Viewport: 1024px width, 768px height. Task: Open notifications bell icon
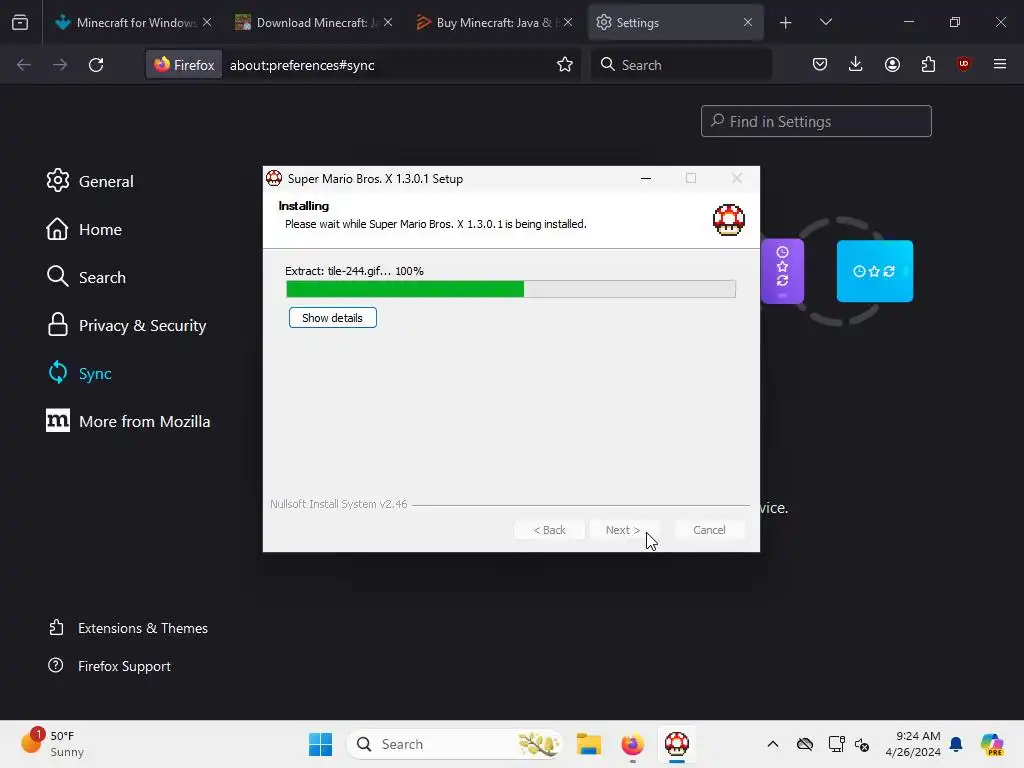click(x=956, y=744)
